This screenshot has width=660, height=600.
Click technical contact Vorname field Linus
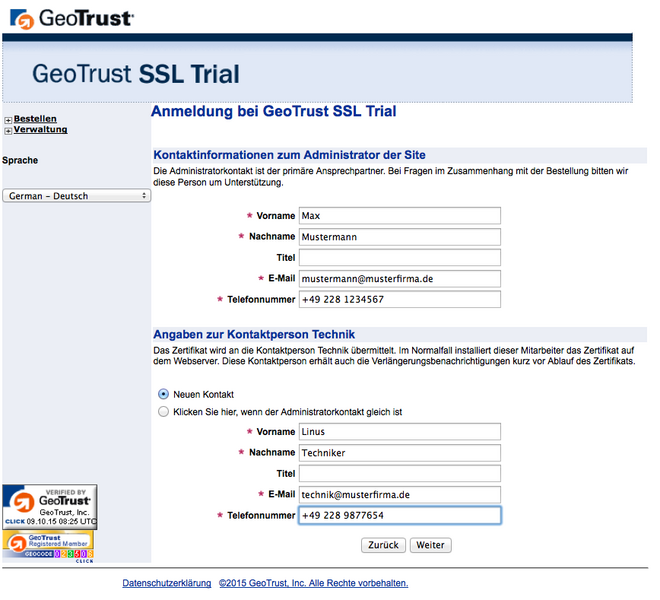399,432
